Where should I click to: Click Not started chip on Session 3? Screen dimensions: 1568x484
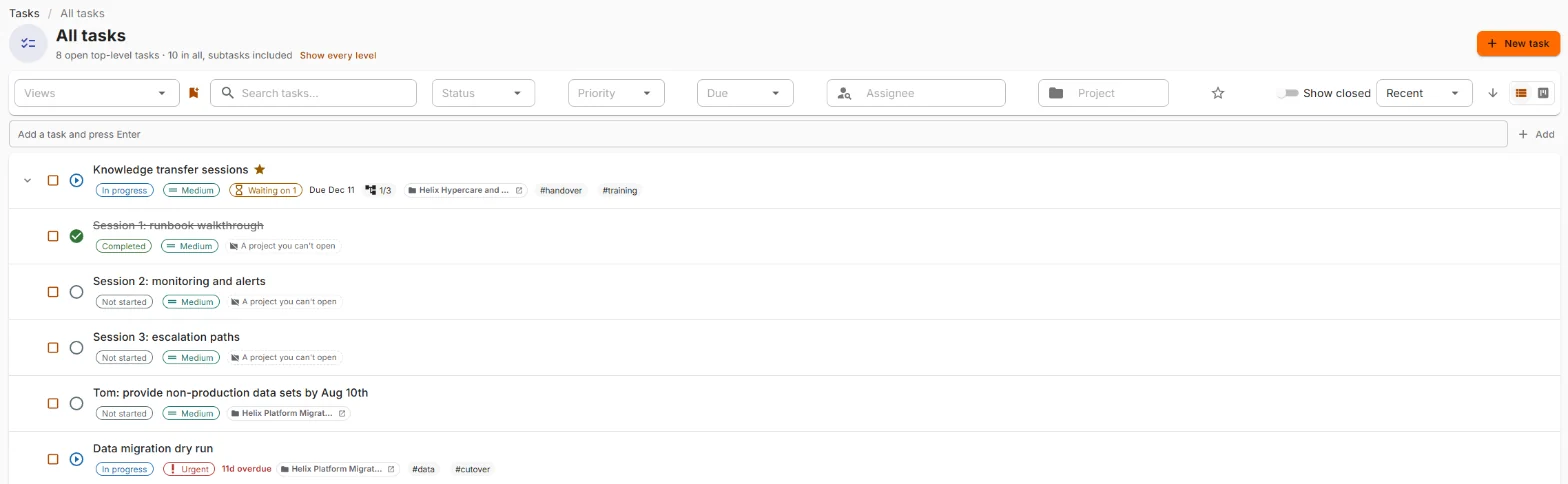coord(125,358)
